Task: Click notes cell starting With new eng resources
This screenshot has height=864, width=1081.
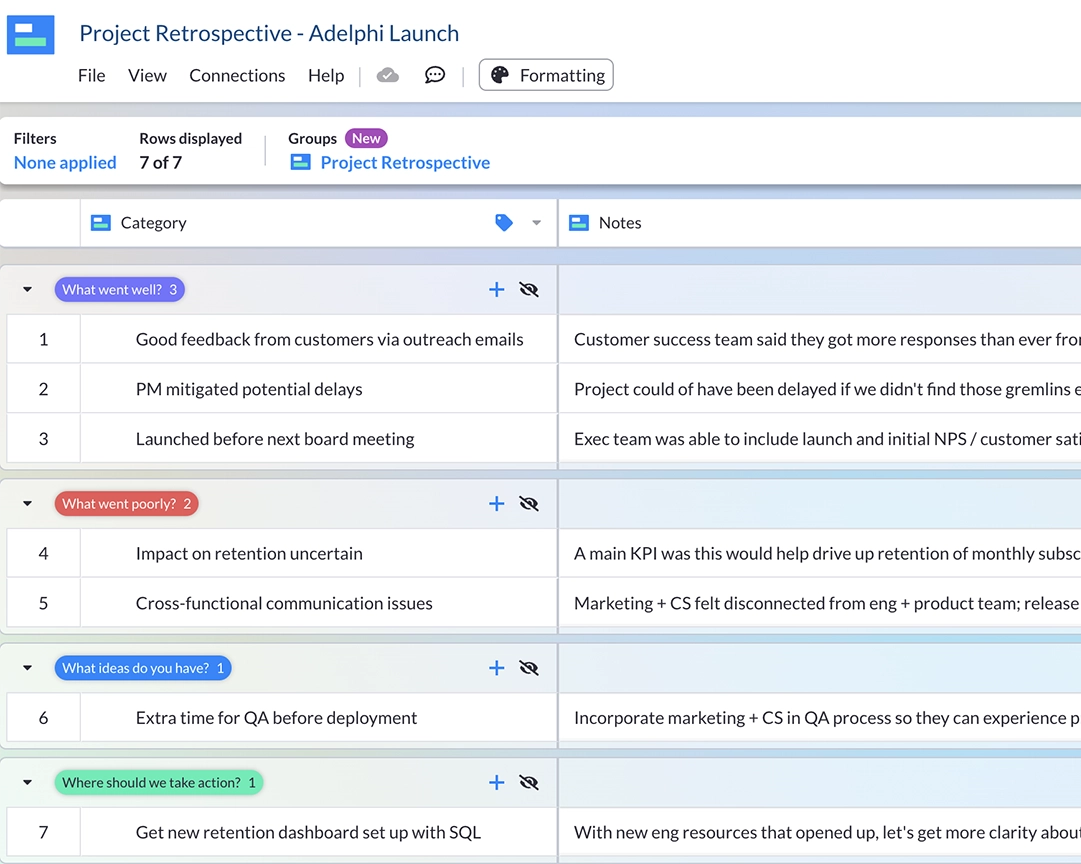Action: [x=820, y=832]
